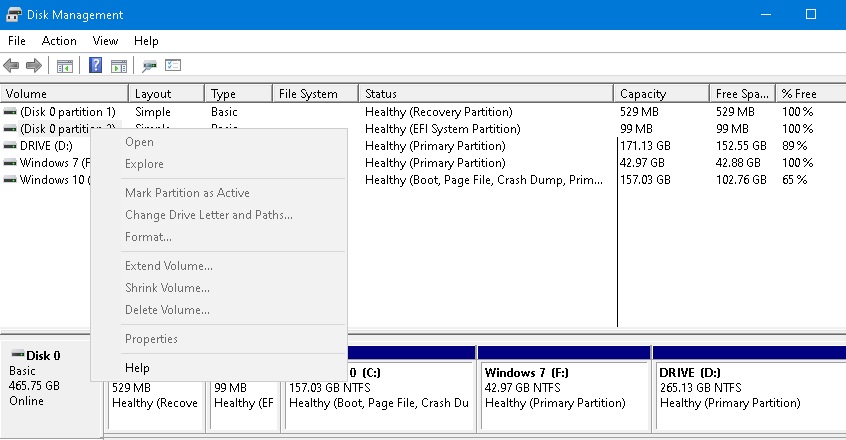Click the Show/Hide Action Pane icon

119,66
